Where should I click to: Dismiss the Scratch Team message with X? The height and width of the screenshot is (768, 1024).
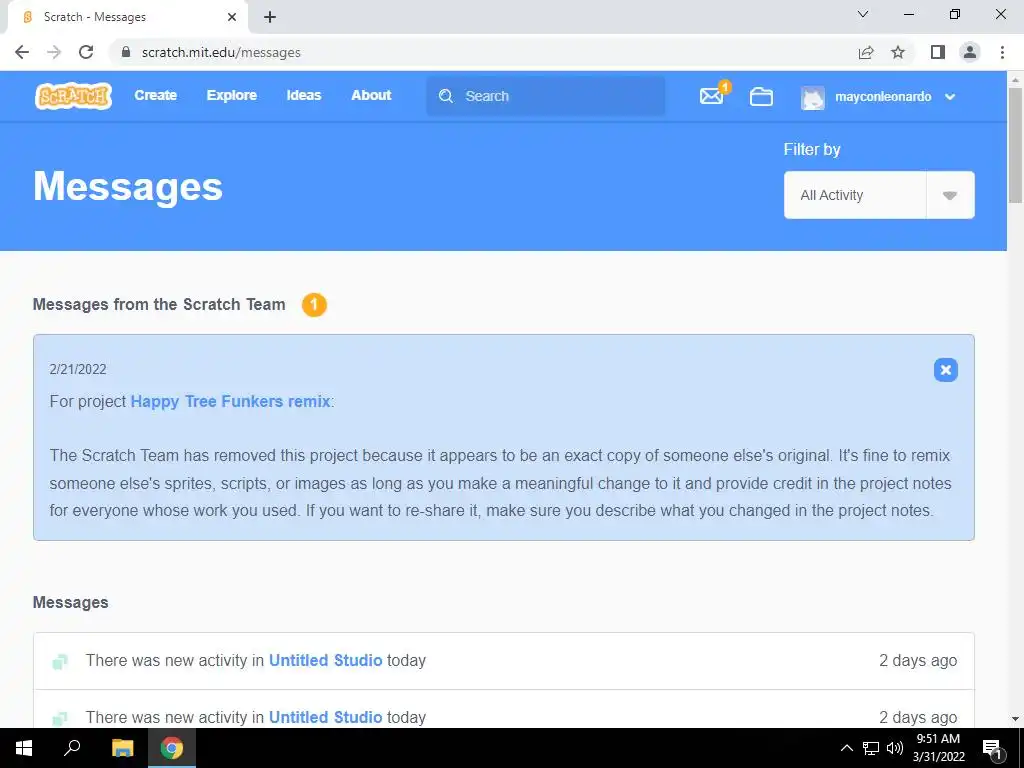tap(945, 370)
